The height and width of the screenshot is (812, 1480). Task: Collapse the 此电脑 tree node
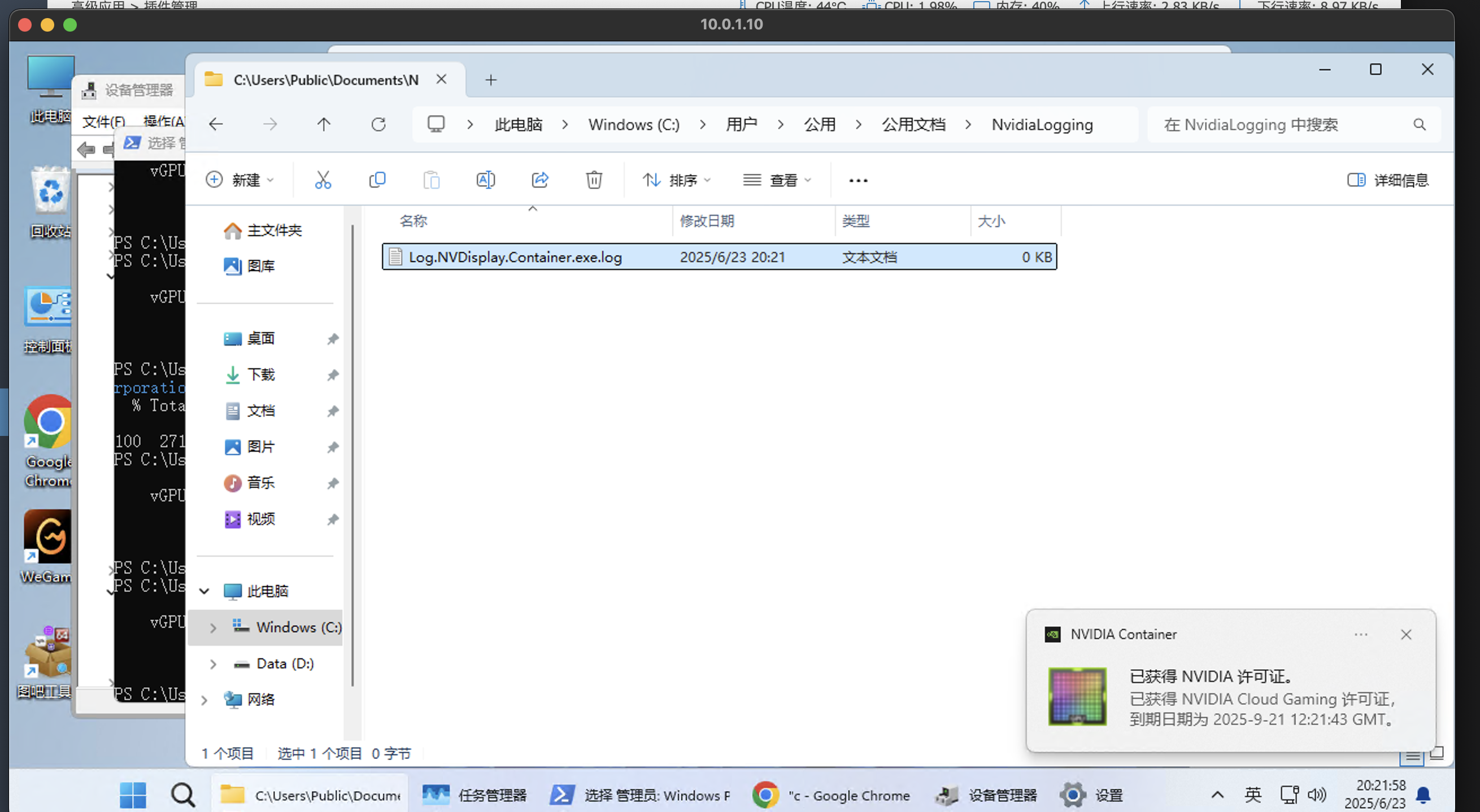pos(204,591)
